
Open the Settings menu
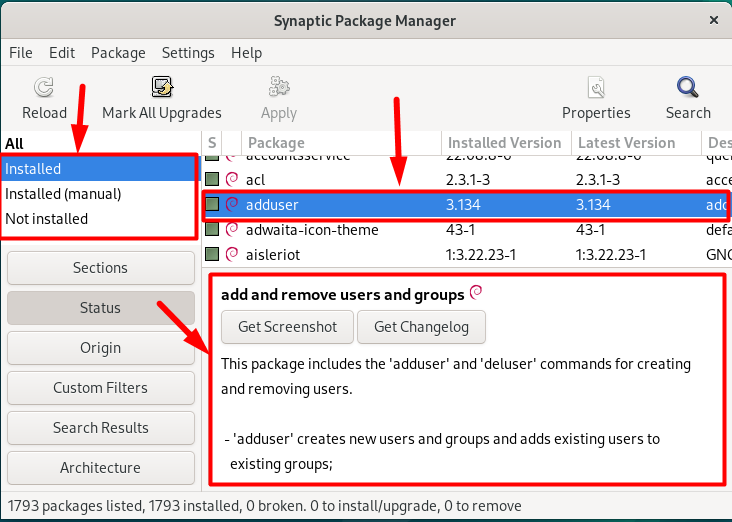tap(188, 53)
